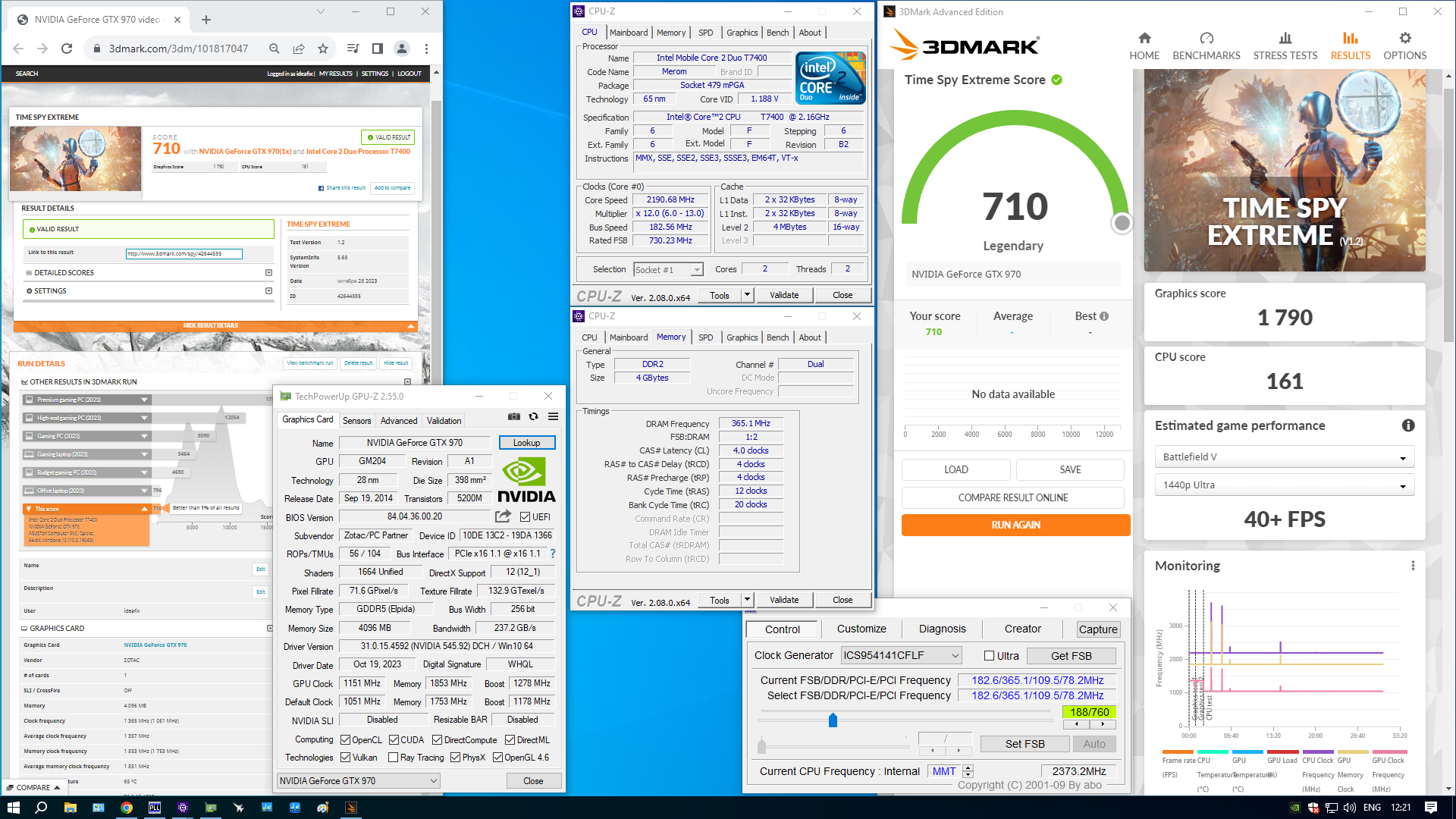
Task: Click the GPU-Z refresh icon
Action: [534, 416]
